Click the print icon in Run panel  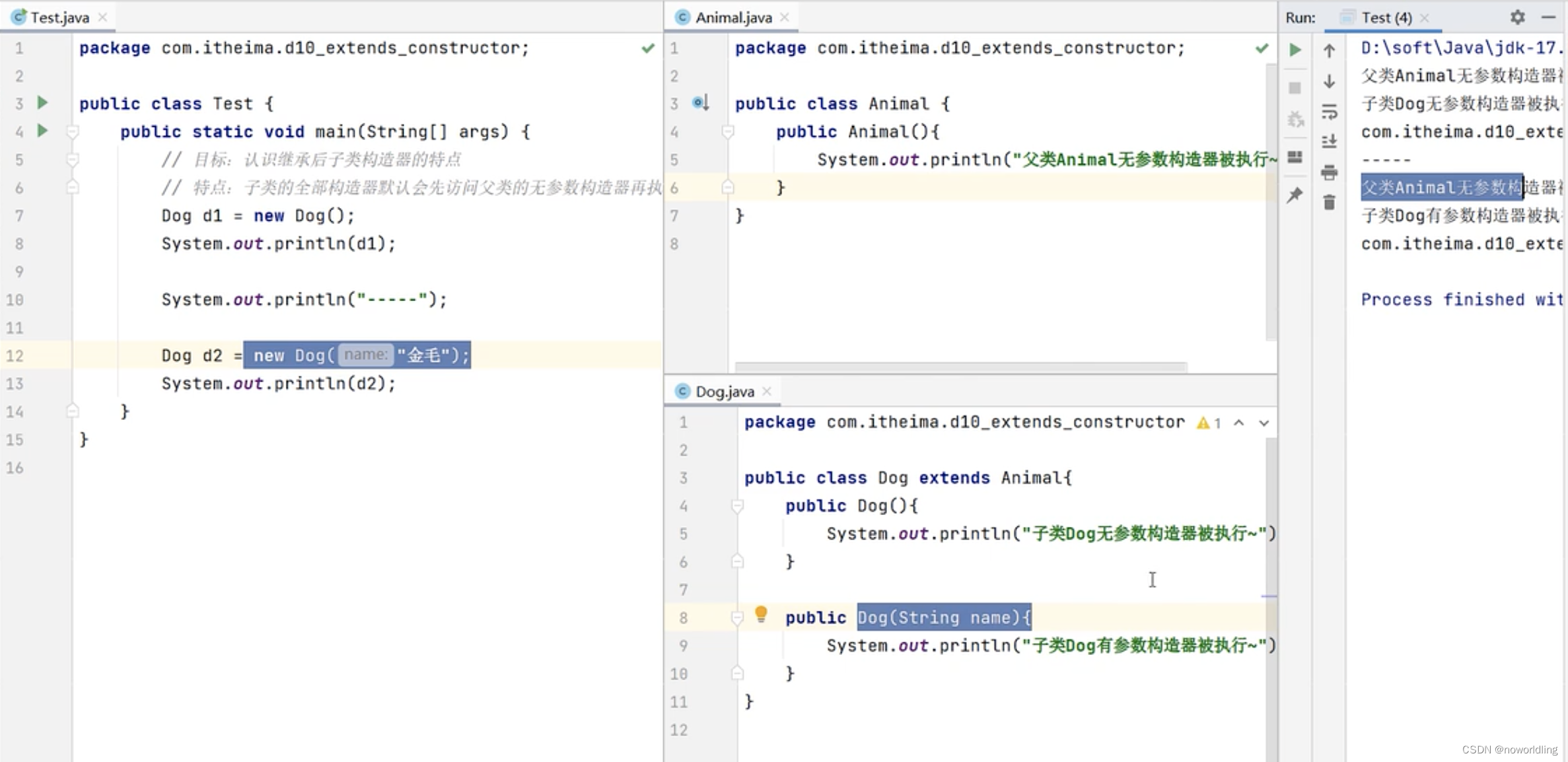click(1330, 173)
